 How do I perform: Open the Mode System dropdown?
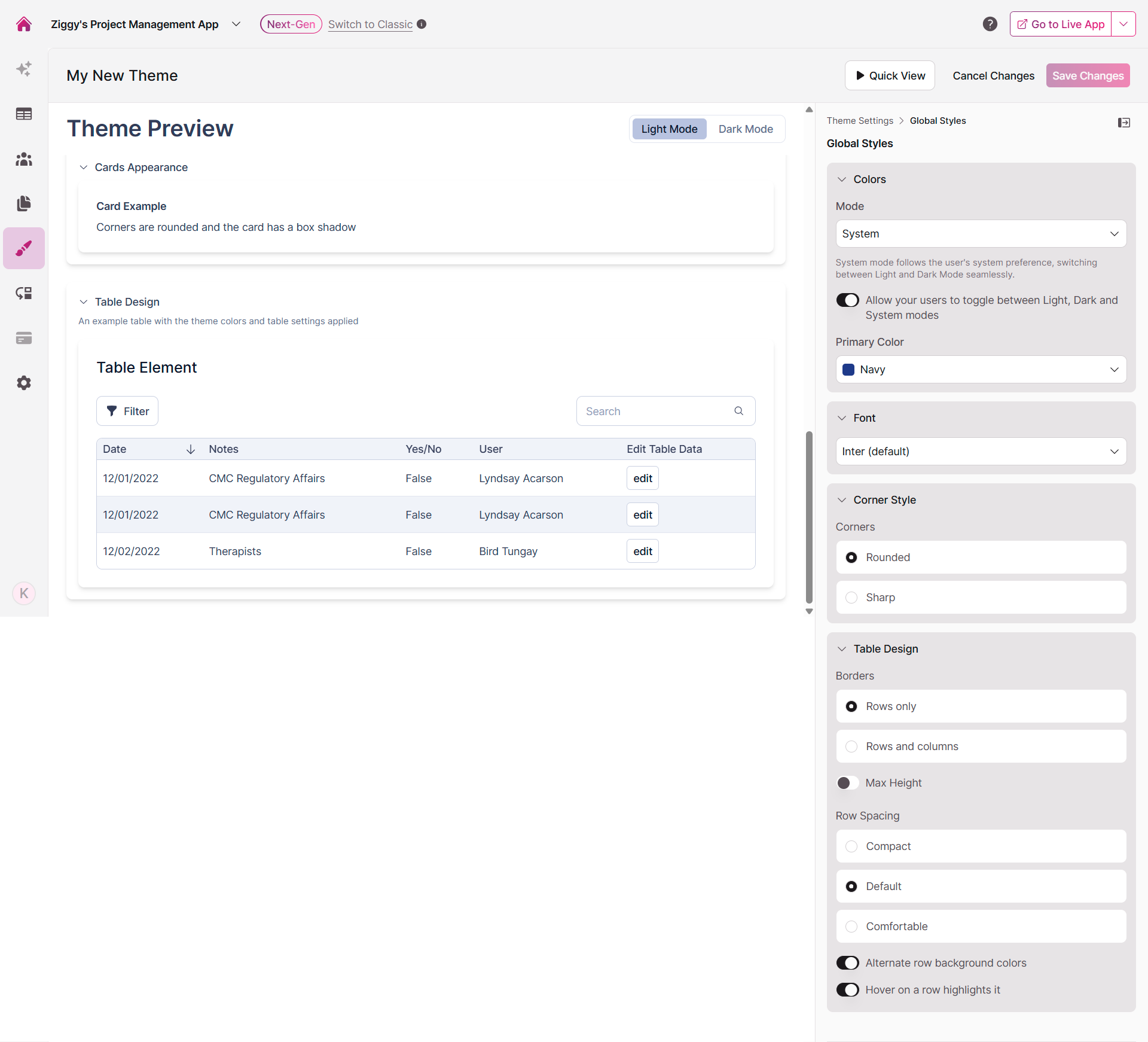click(981, 234)
